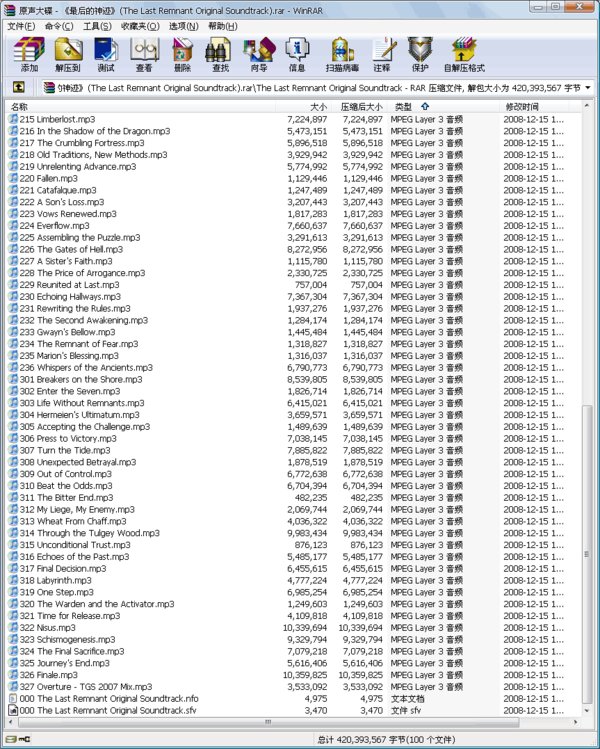Click the mp3 icon of 215 Limberlost
This screenshot has width=600, height=749.
point(13,119)
